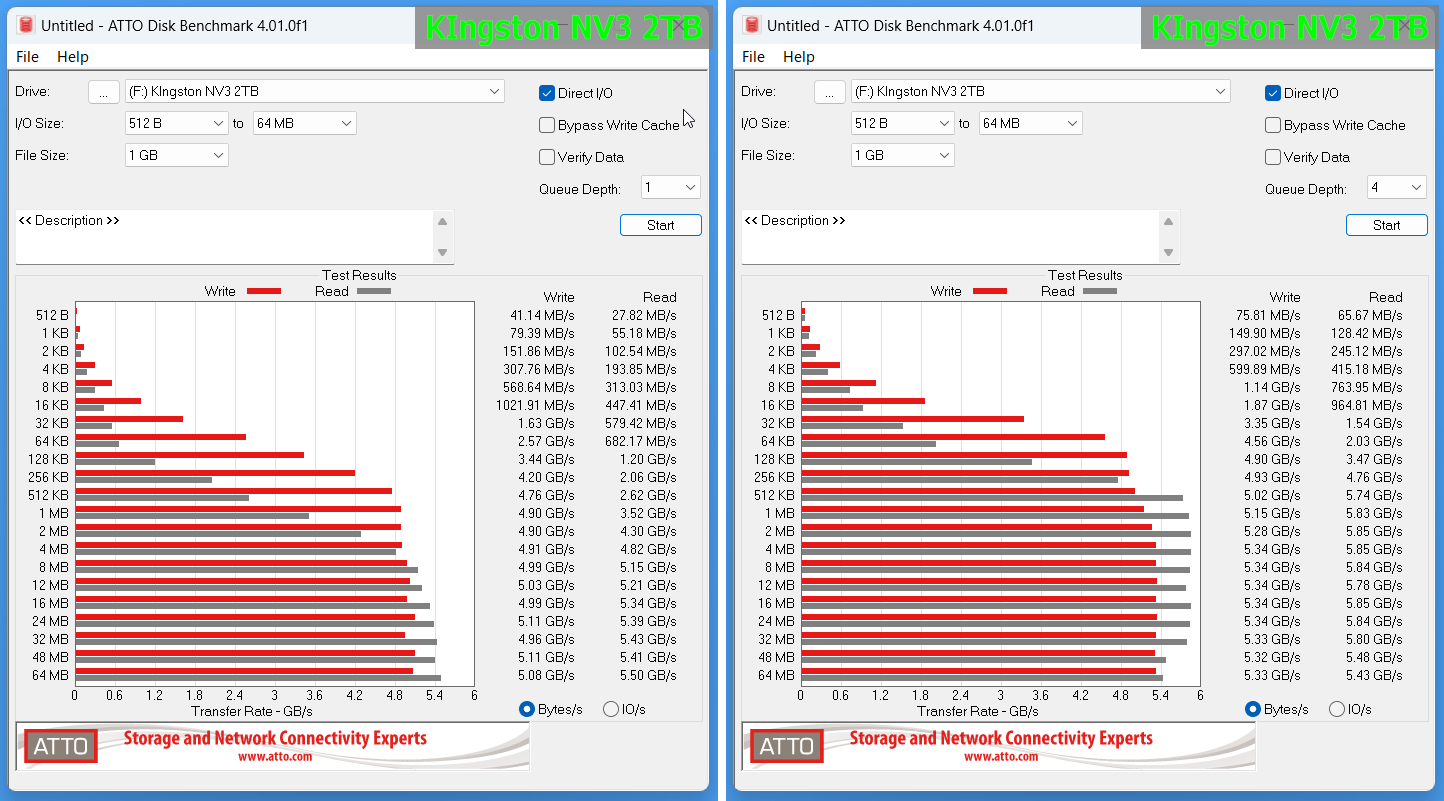Click the gray Read legend swatch, left window
The height and width of the screenshot is (801, 1444).
coord(374,291)
